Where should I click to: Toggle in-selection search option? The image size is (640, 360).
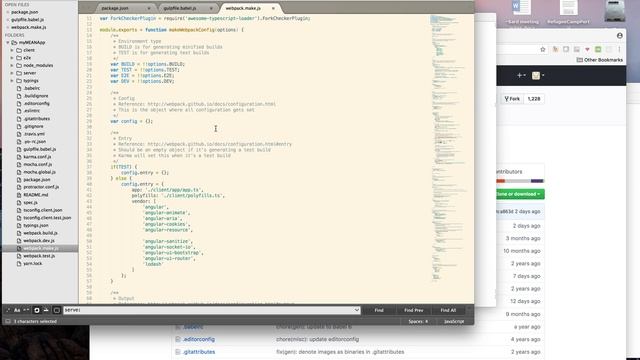(46, 310)
